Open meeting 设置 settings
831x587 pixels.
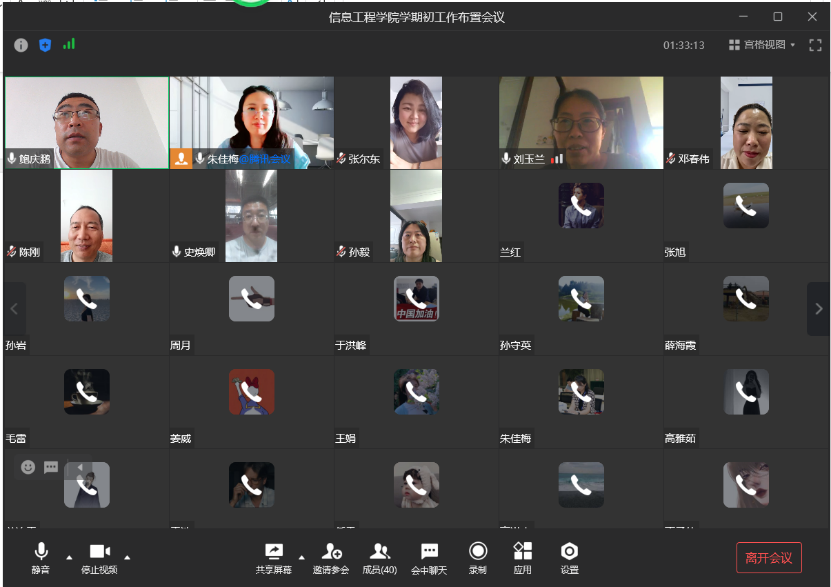tap(569, 558)
